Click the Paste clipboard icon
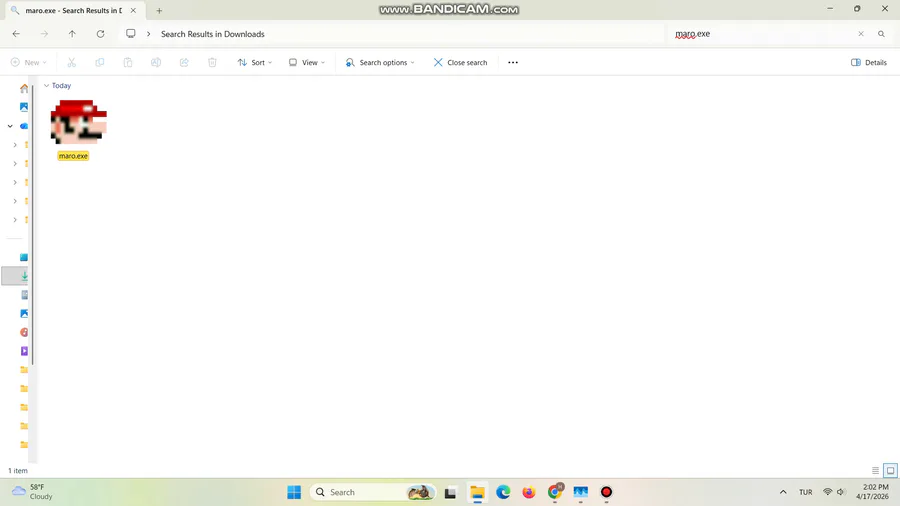The width and height of the screenshot is (900, 506). (128, 62)
